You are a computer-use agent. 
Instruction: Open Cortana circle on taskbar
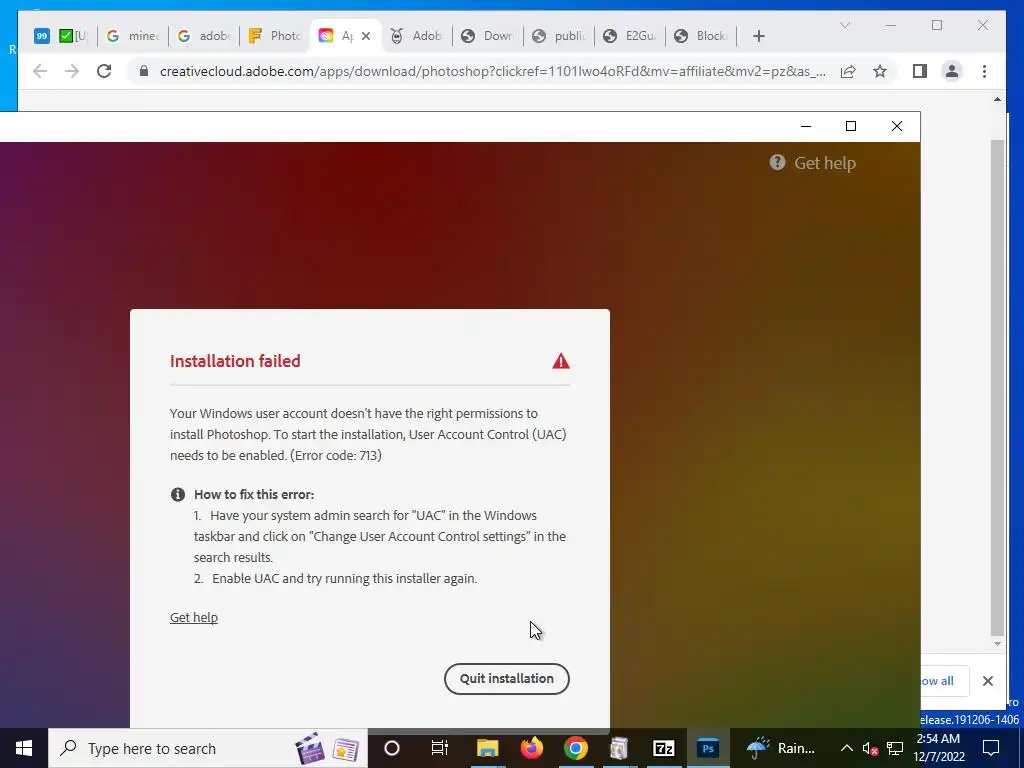point(391,748)
